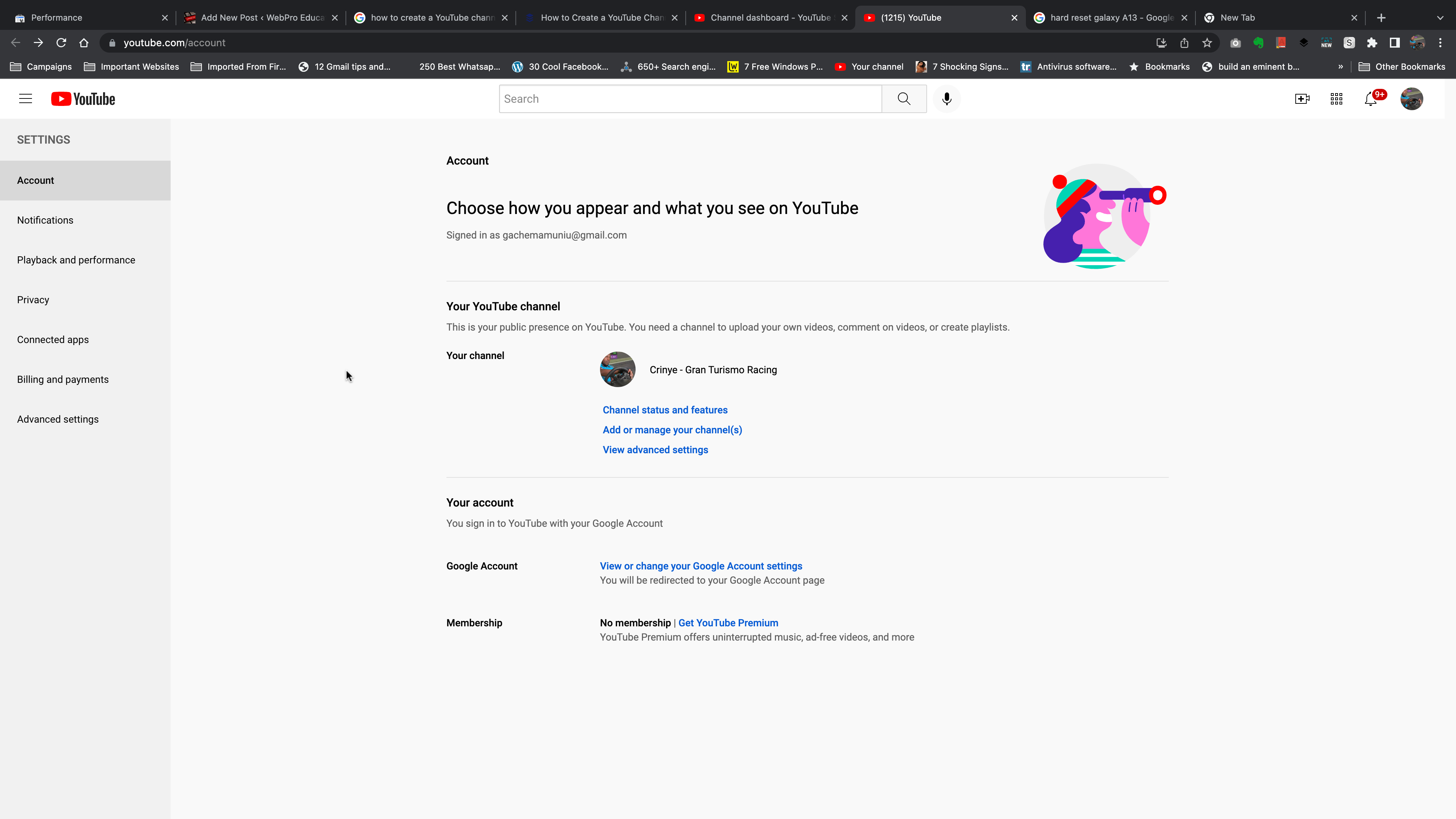This screenshot has height=819, width=1456.
Task: Open the Extensions puzzle icon
Action: click(x=1372, y=43)
